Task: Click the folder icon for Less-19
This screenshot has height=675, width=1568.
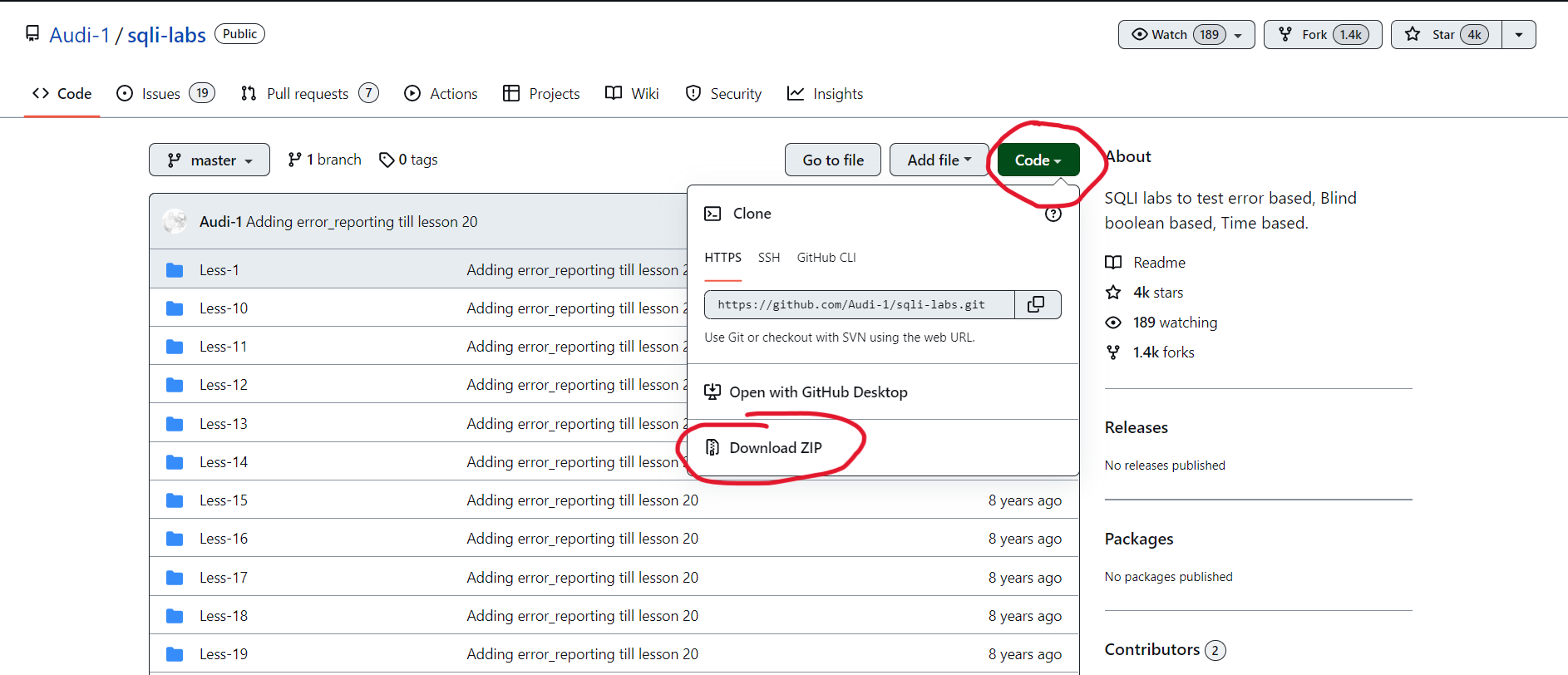Action: coord(175,654)
